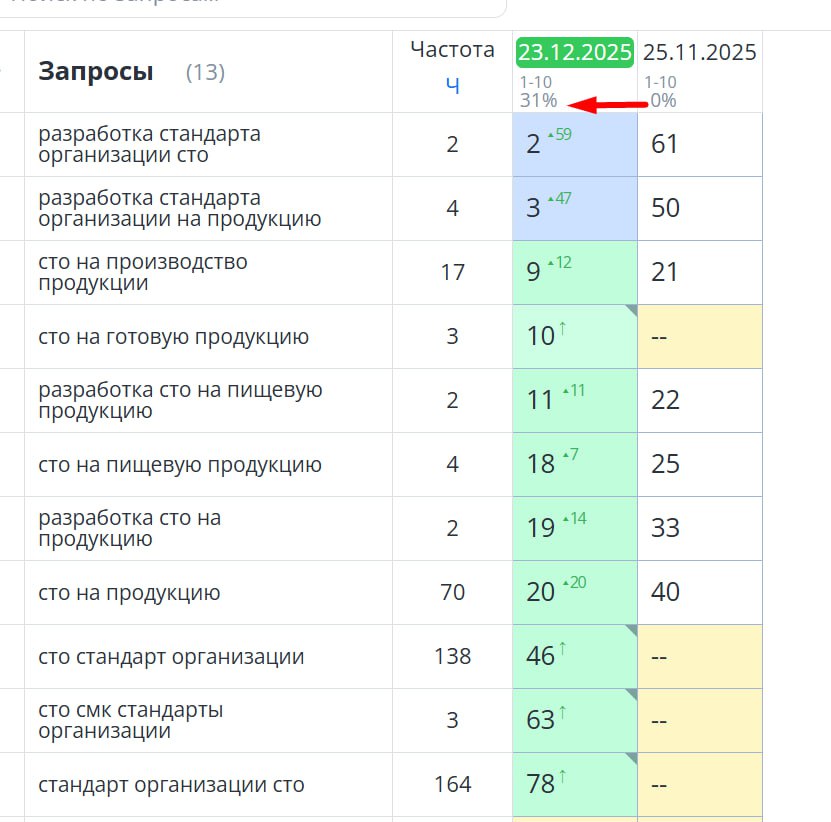Click the +47 growth indicator beside position 3
Image resolution: width=831 pixels, height=822 pixels.
(x=560, y=199)
